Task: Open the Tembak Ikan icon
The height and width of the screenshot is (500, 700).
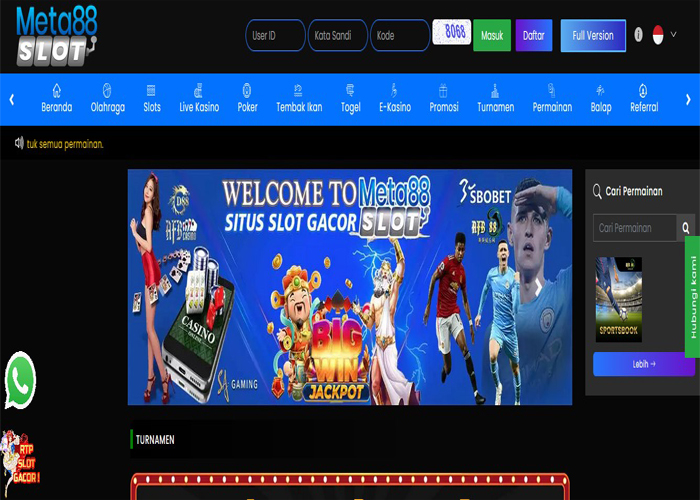Action: click(x=298, y=90)
